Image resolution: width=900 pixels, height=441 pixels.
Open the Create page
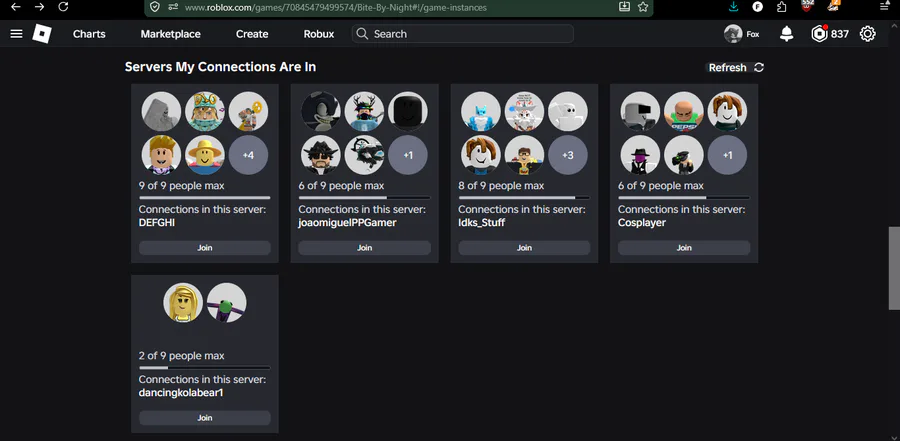252,34
